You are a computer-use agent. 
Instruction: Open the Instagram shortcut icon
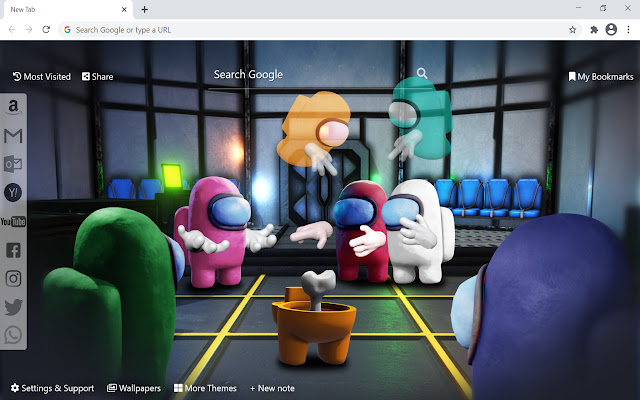pyautogui.click(x=13, y=278)
